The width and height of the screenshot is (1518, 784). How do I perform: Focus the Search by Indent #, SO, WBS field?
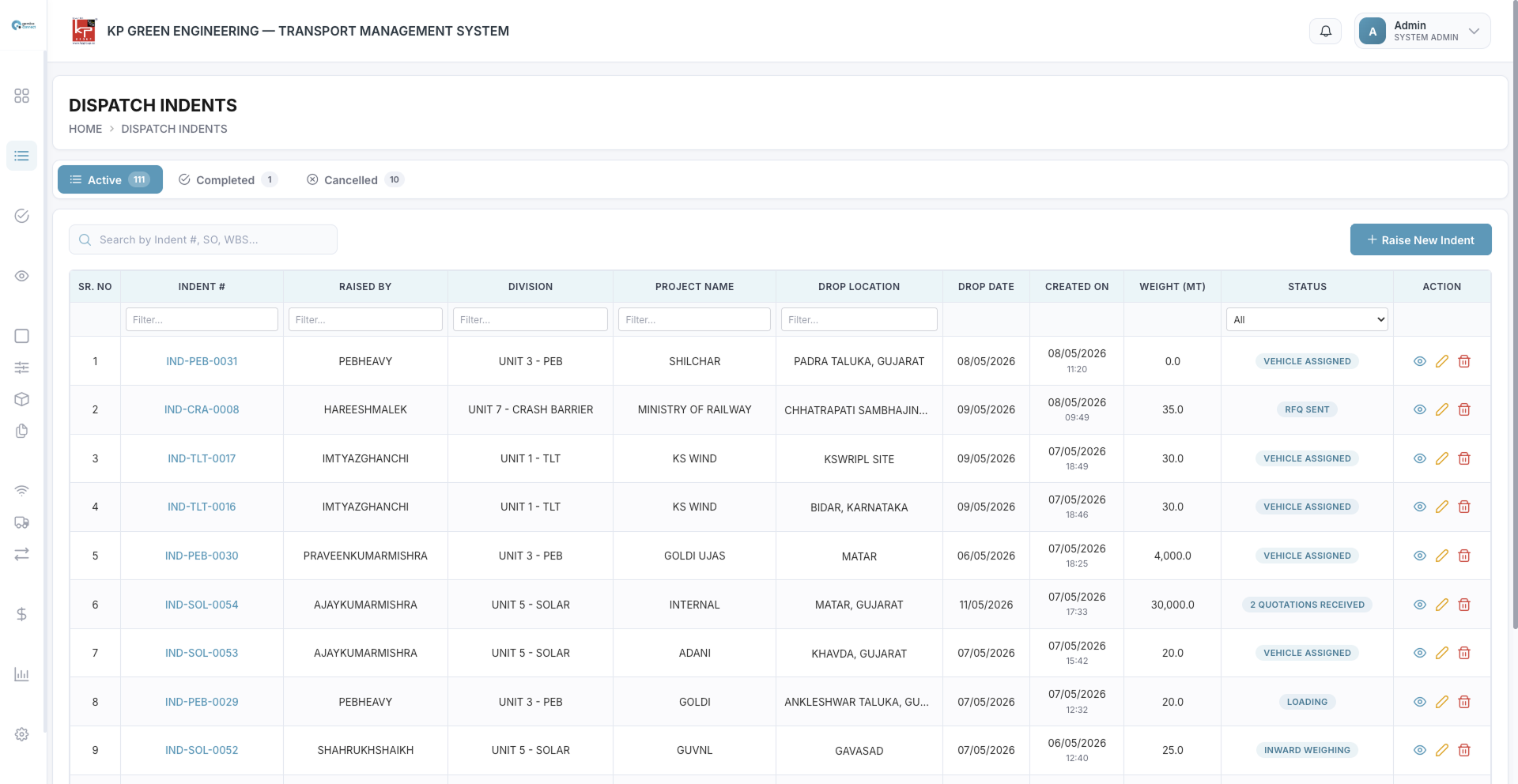(203, 239)
